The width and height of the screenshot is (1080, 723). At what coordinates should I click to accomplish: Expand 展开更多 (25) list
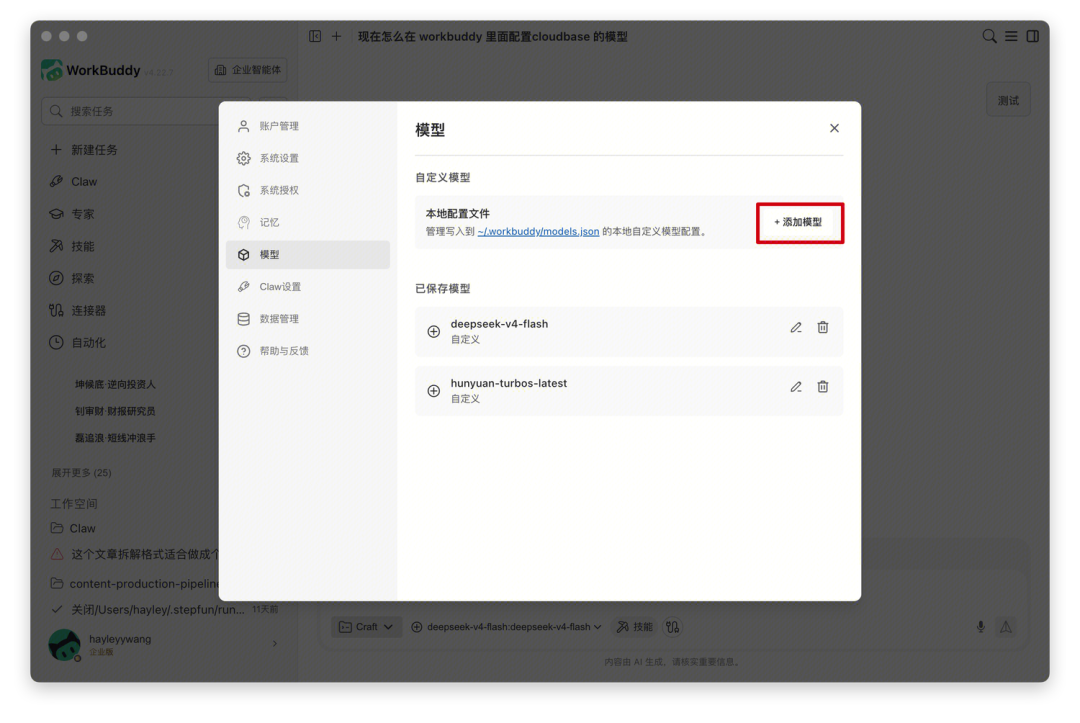coord(81,473)
